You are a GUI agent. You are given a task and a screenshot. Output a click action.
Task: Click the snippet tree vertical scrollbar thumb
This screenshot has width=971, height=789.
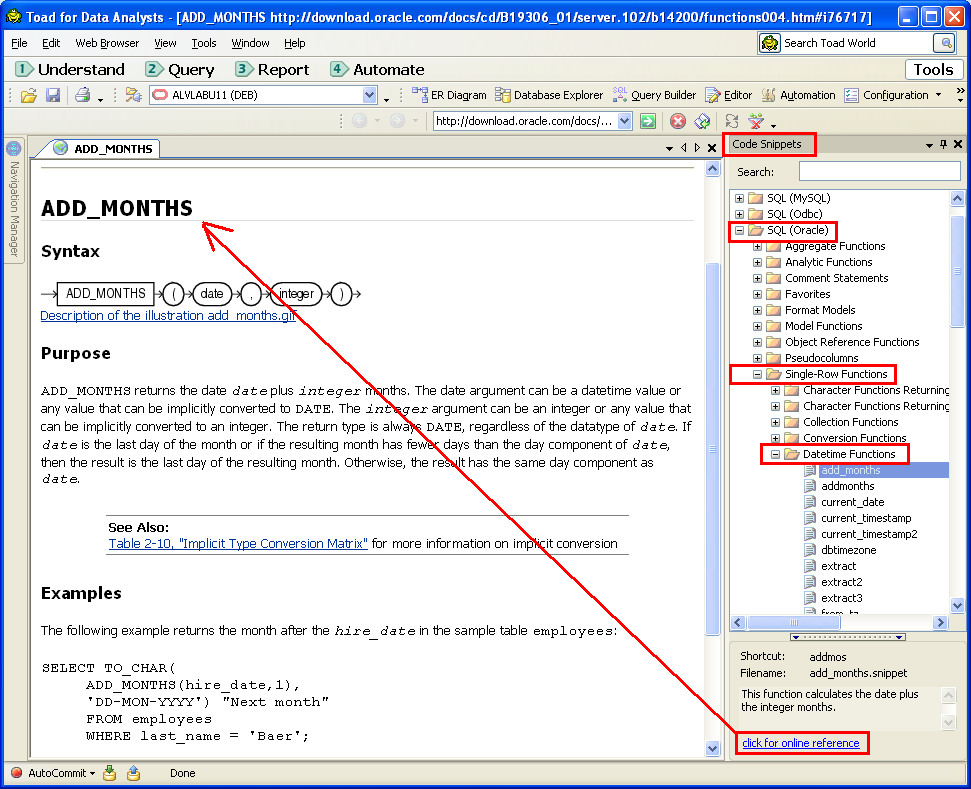(x=957, y=272)
